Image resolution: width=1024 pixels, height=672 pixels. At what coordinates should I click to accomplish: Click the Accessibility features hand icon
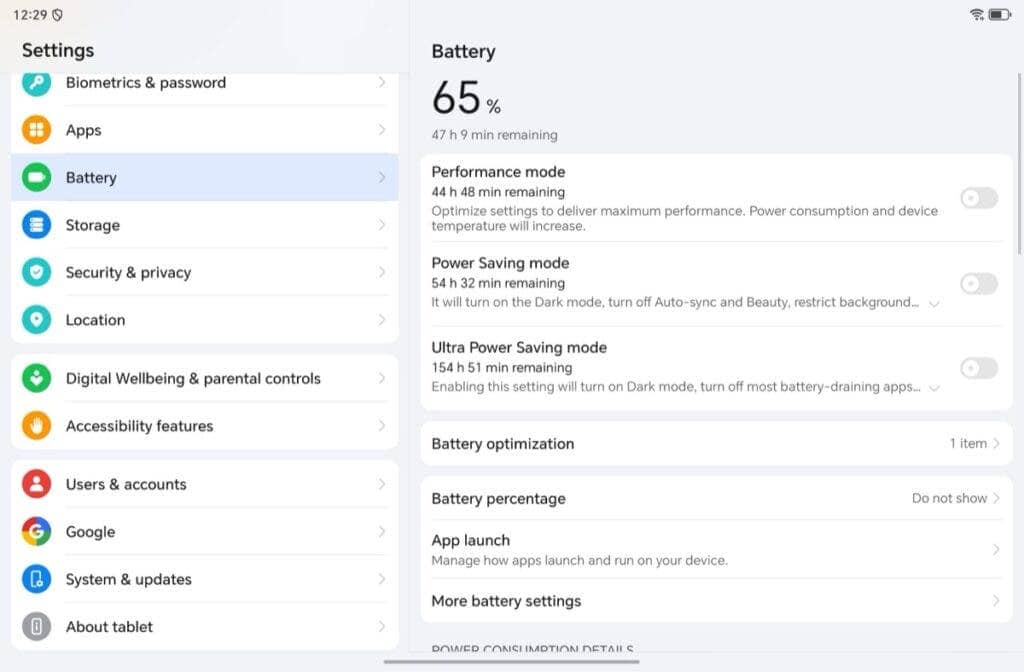click(x=37, y=426)
